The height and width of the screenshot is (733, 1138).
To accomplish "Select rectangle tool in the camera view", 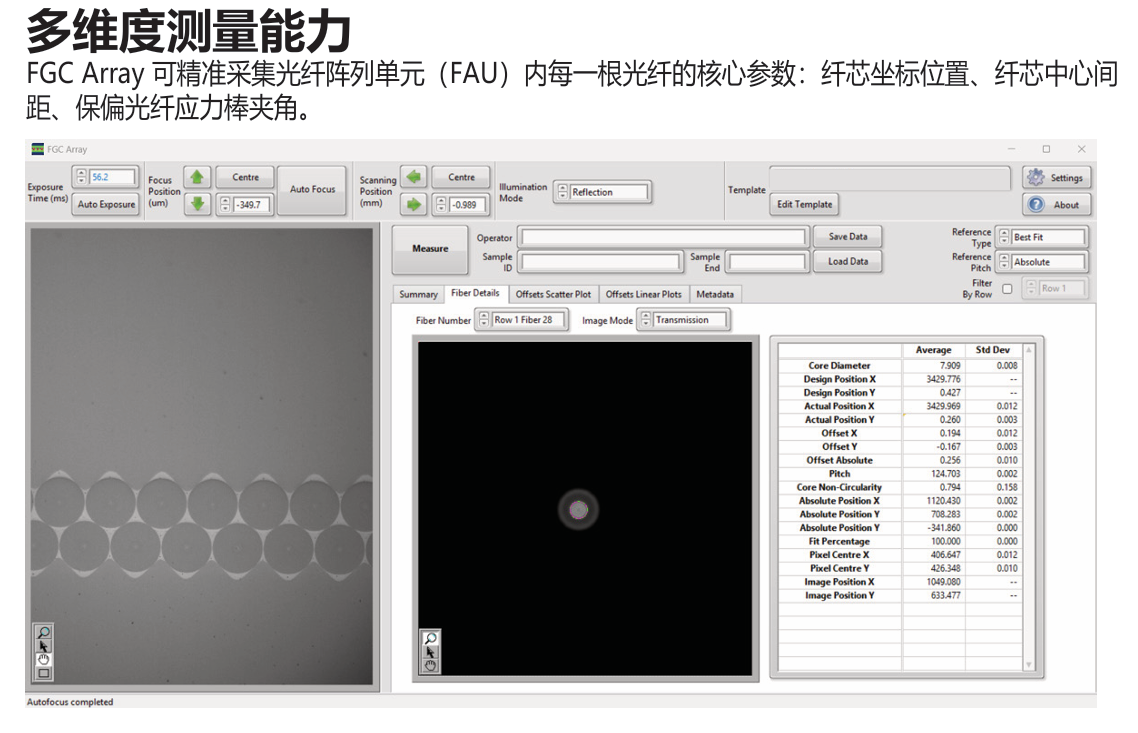I will [44, 673].
